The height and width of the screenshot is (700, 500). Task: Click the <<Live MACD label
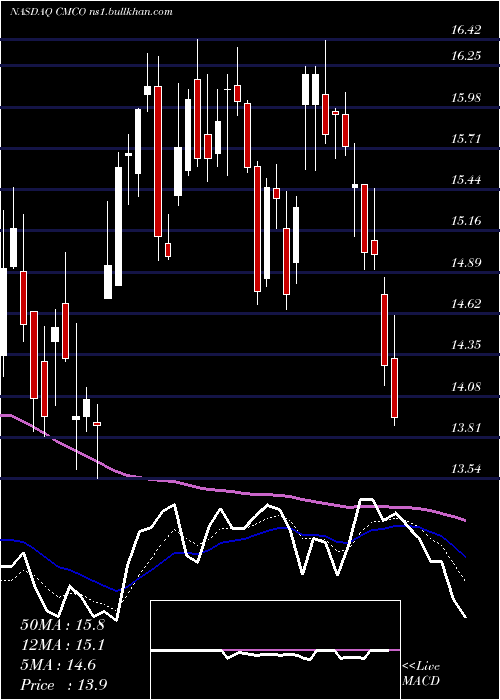click(x=421, y=674)
